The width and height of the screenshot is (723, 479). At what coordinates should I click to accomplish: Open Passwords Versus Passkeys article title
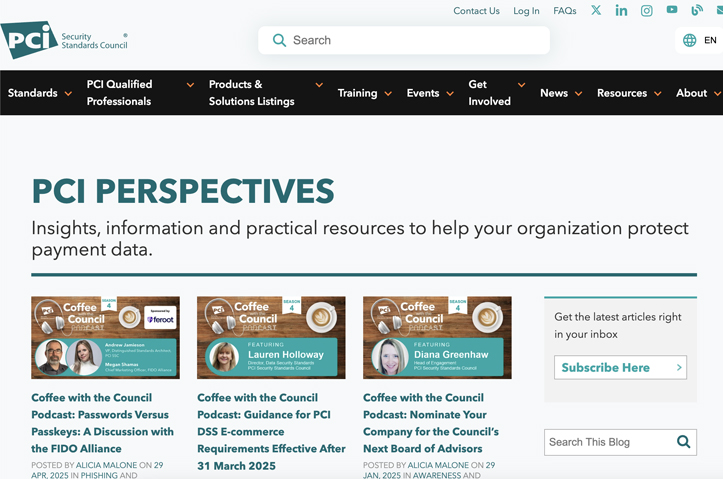tap(102, 423)
